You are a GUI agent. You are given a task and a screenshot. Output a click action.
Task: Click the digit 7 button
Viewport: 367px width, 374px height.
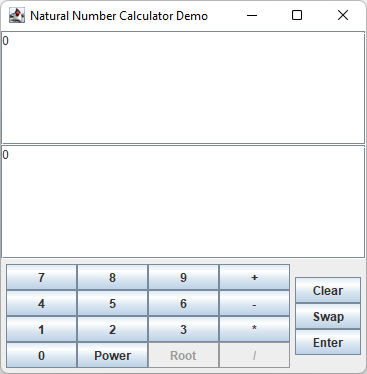pos(42,277)
